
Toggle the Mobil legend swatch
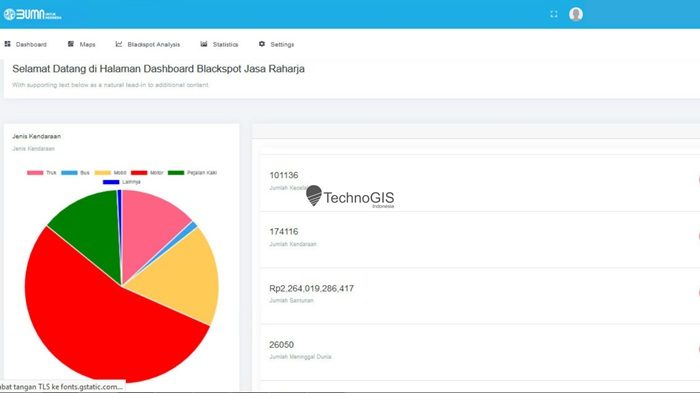[102, 172]
